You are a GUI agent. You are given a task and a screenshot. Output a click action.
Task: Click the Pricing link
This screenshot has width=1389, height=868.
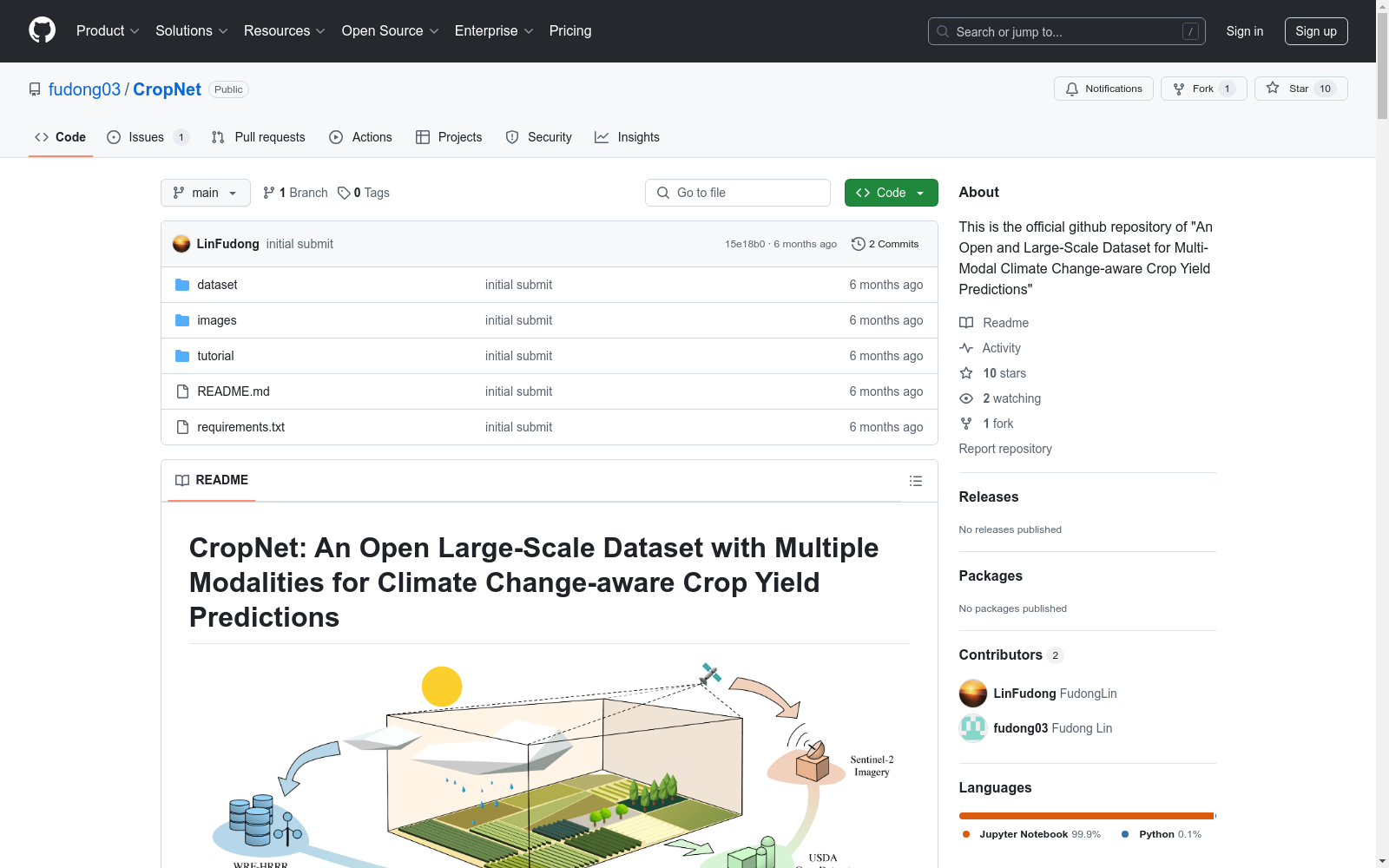570,30
